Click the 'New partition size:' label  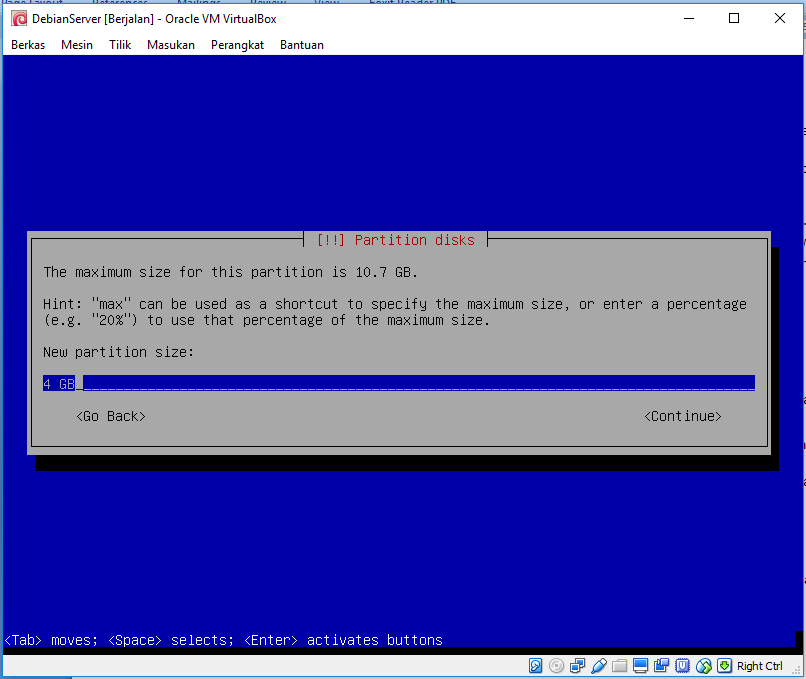pyautogui.click(x=118, y=352)
